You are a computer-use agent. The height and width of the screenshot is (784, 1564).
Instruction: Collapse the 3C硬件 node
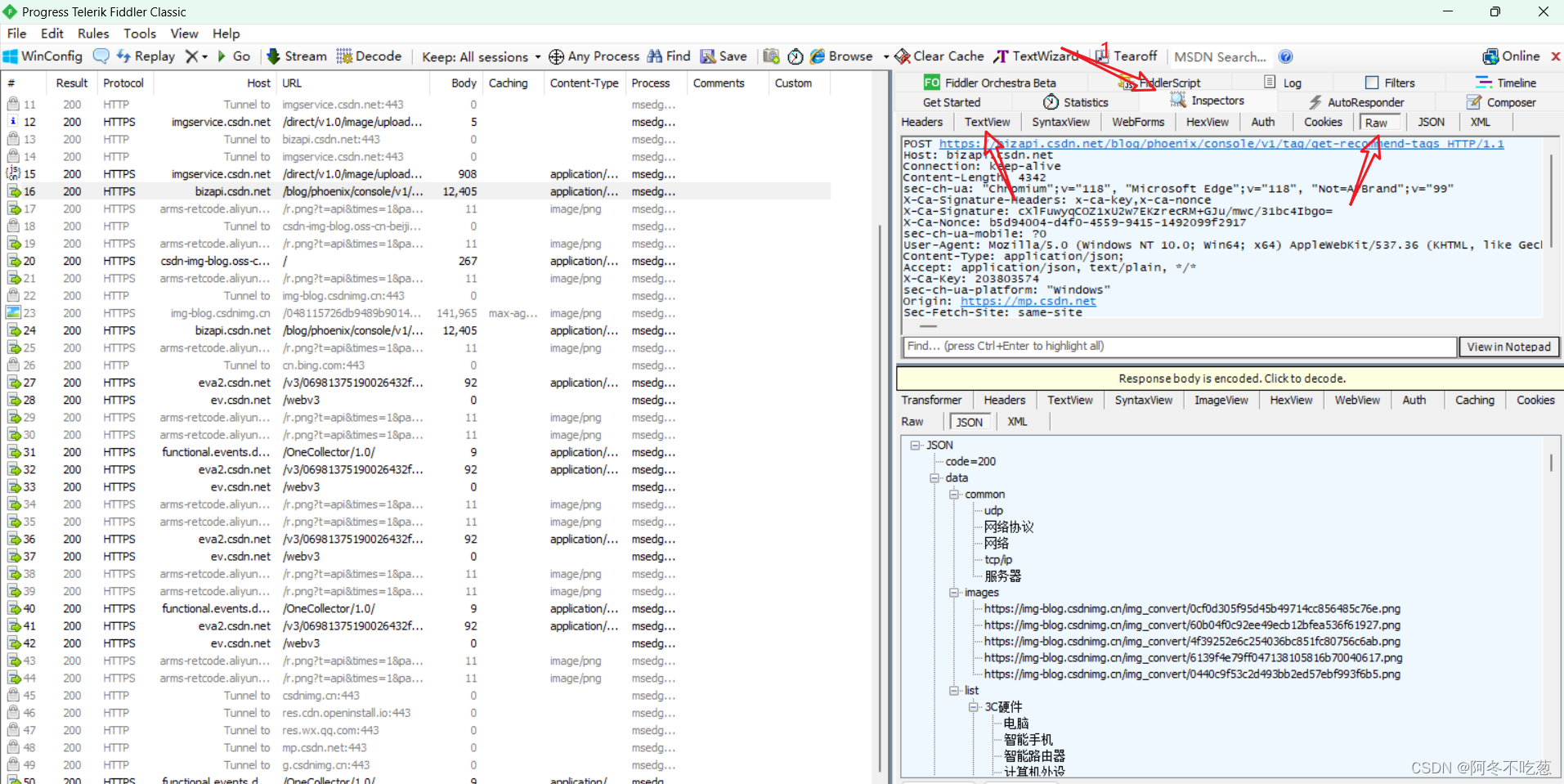click(x=974, y=707)
